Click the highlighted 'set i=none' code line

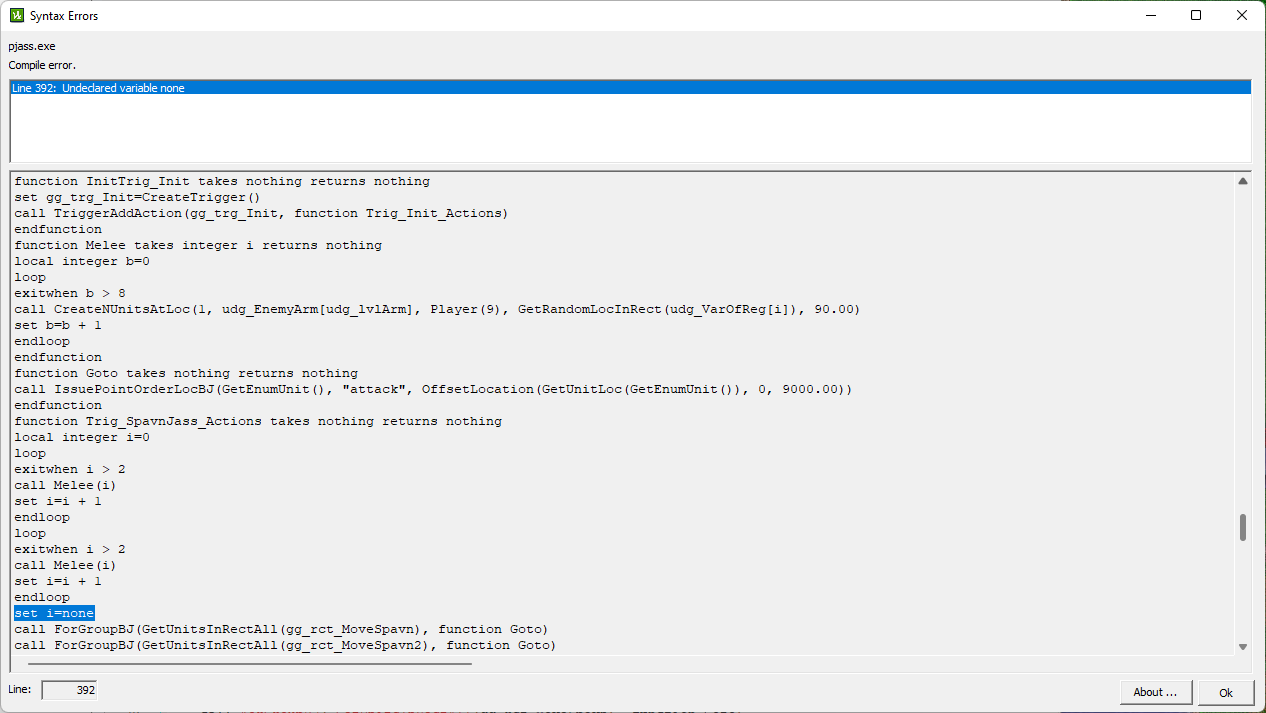(x=55, y=613)
